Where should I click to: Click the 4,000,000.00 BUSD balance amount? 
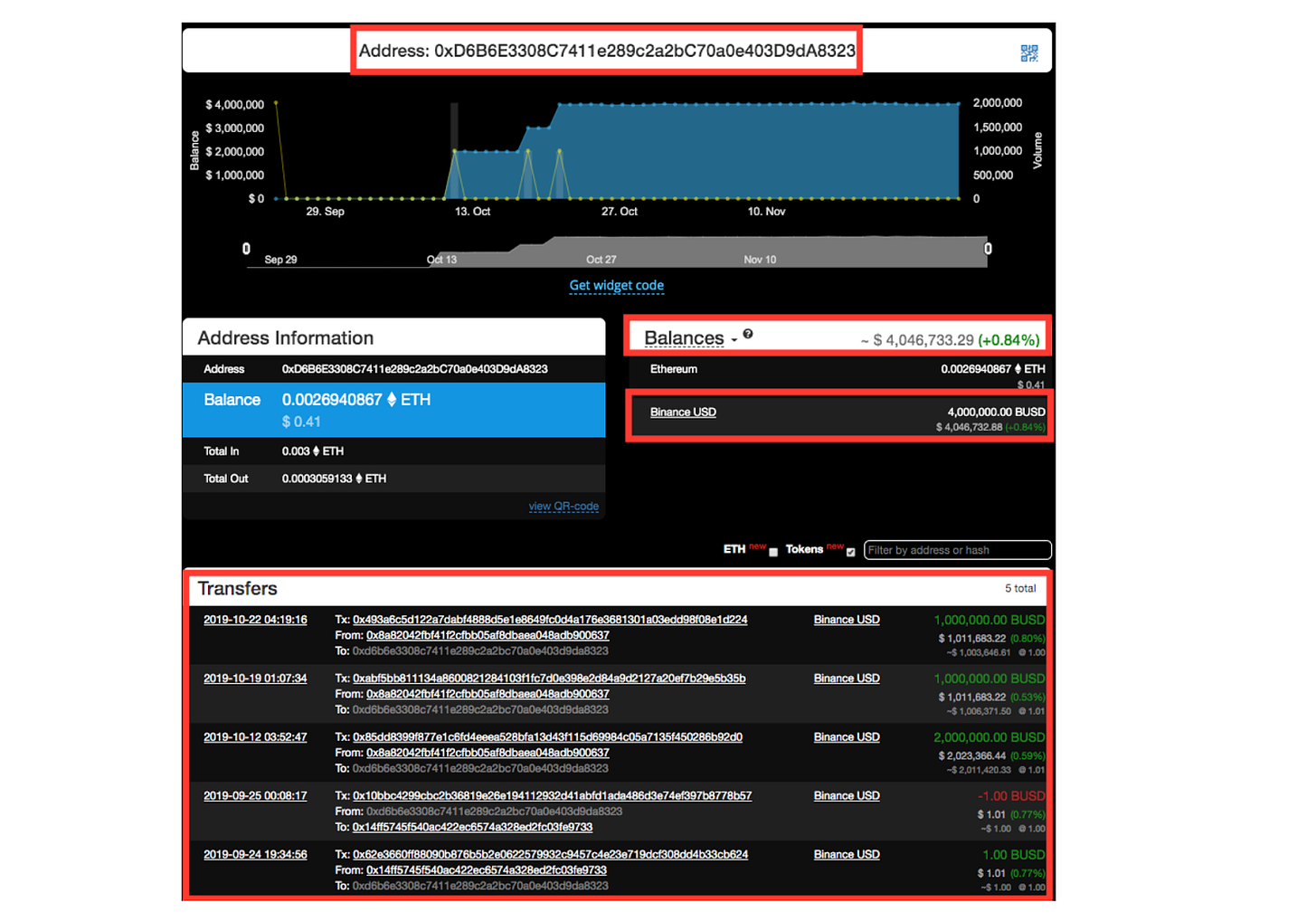tap(996, 412)
